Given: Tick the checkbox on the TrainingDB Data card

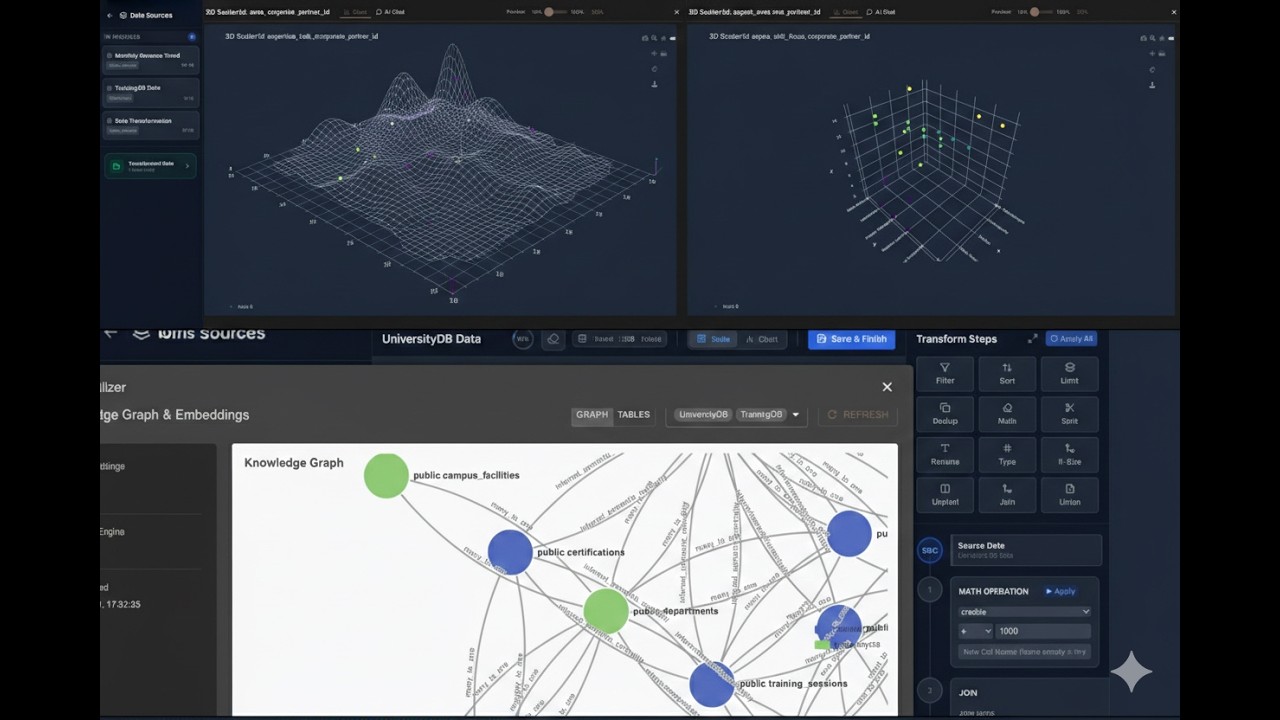Looking at the screenshot, I should coord(110,88).
